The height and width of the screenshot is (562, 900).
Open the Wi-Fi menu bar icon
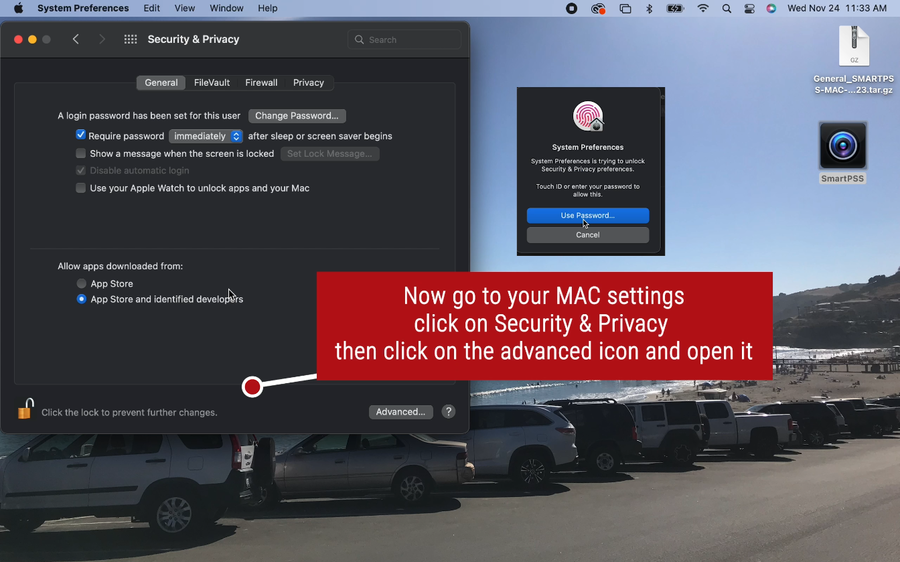(703, 8)
